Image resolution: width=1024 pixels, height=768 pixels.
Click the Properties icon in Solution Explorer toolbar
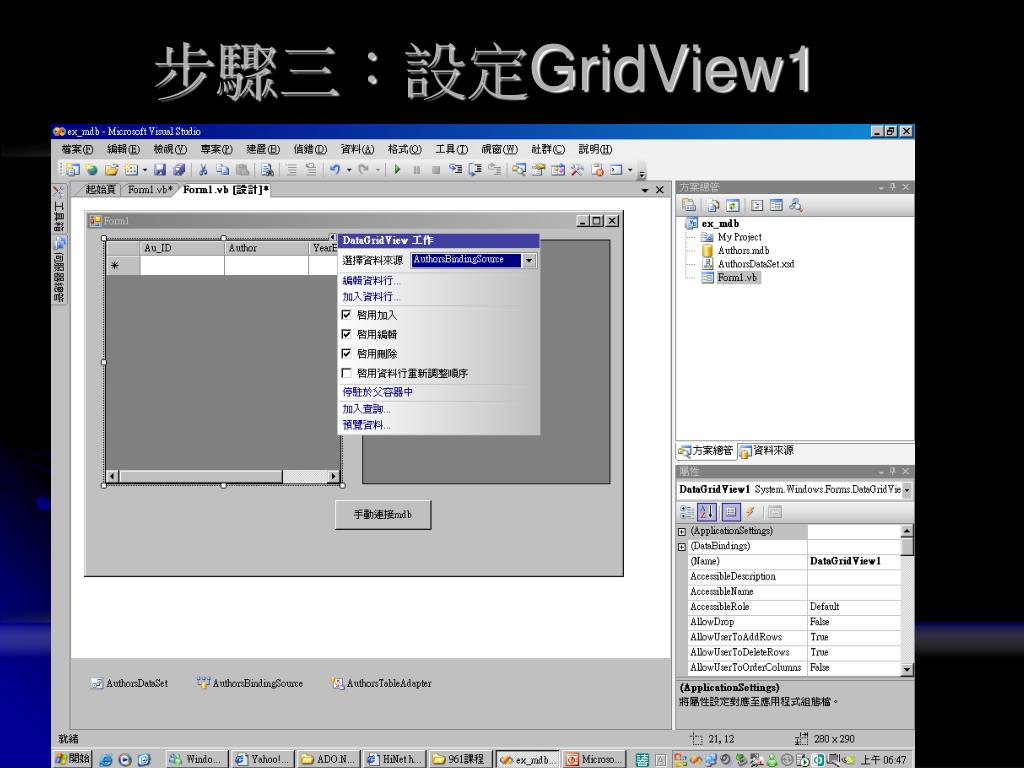[x=688, y=205]
